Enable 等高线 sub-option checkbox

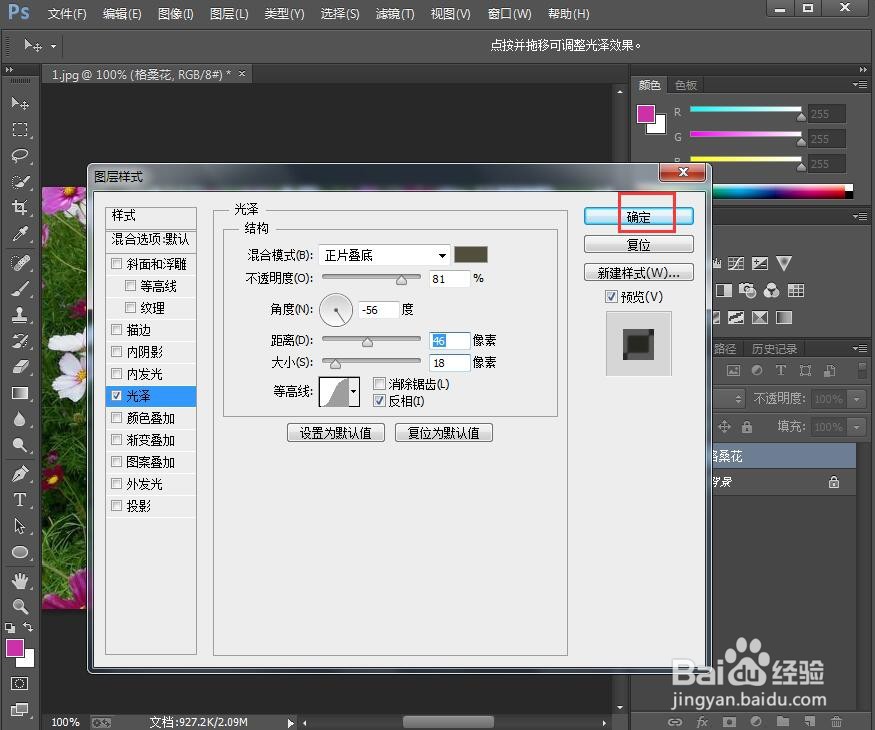(131, 286)
